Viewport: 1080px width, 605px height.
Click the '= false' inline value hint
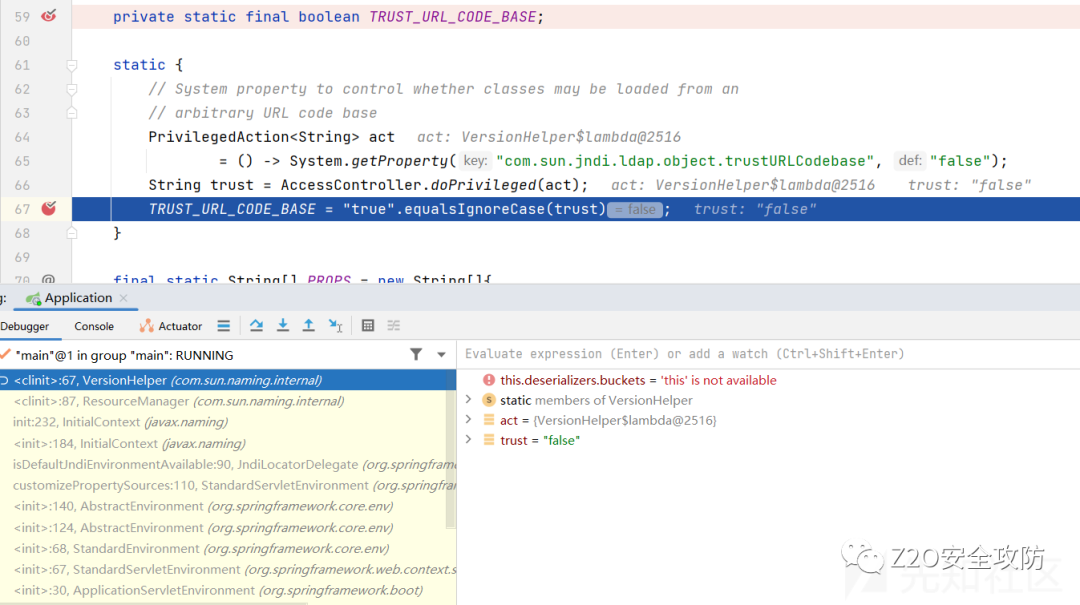[634, 209]
